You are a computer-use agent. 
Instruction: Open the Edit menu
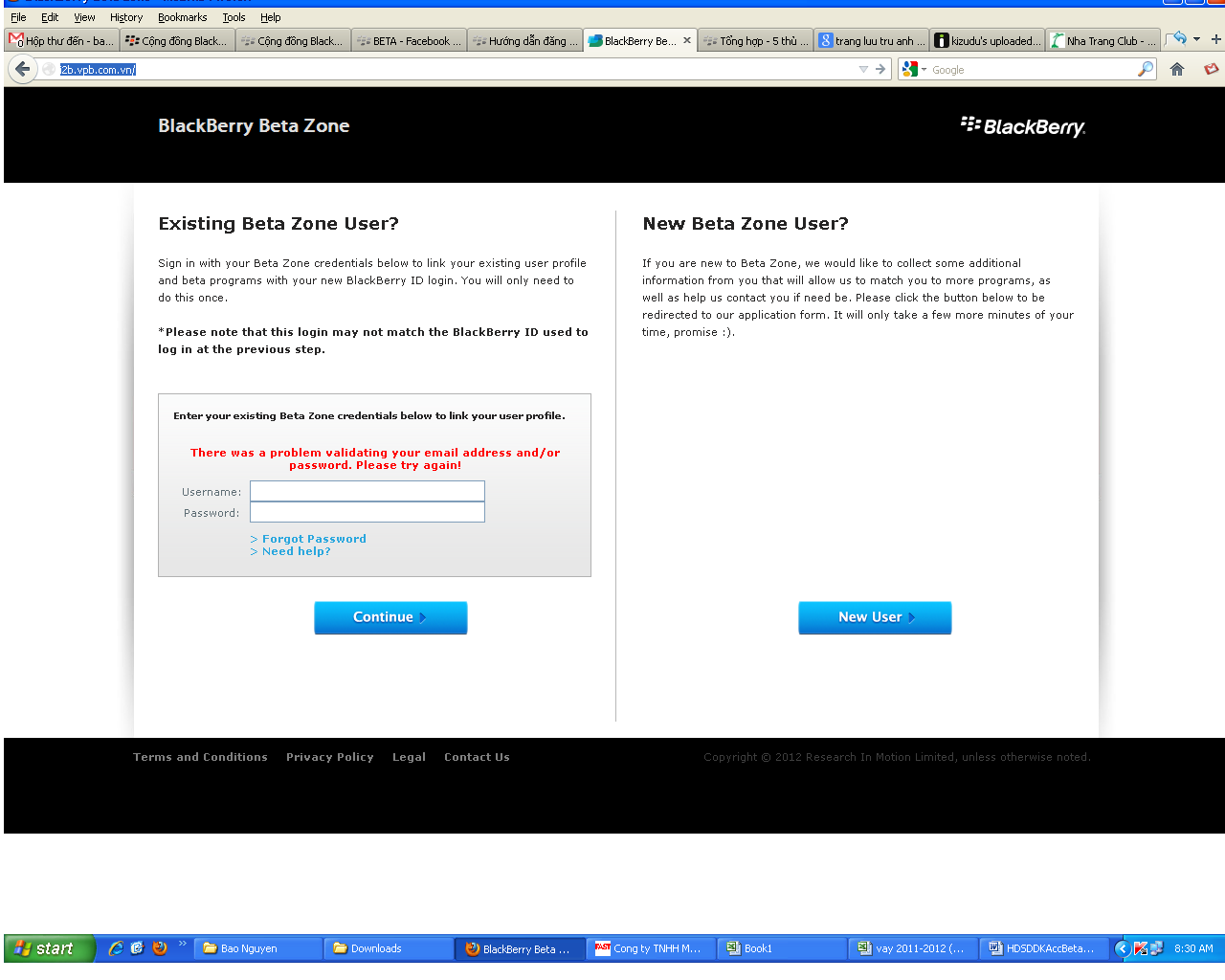[x=50, y=17]
